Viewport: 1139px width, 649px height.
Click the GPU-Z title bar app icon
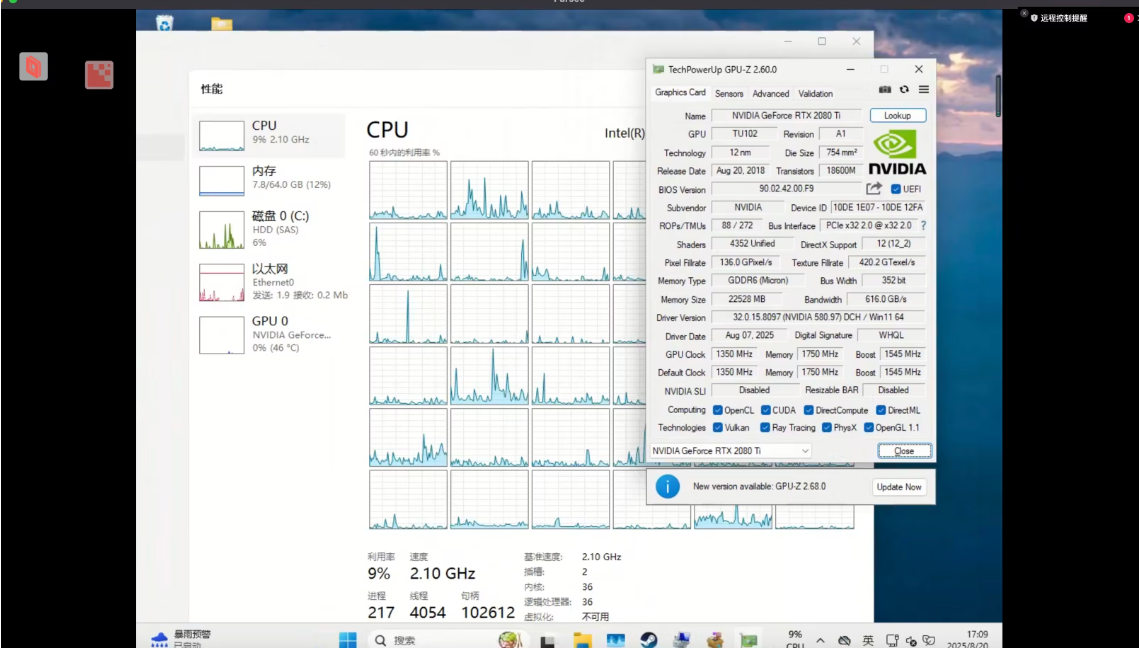[658, 70]
